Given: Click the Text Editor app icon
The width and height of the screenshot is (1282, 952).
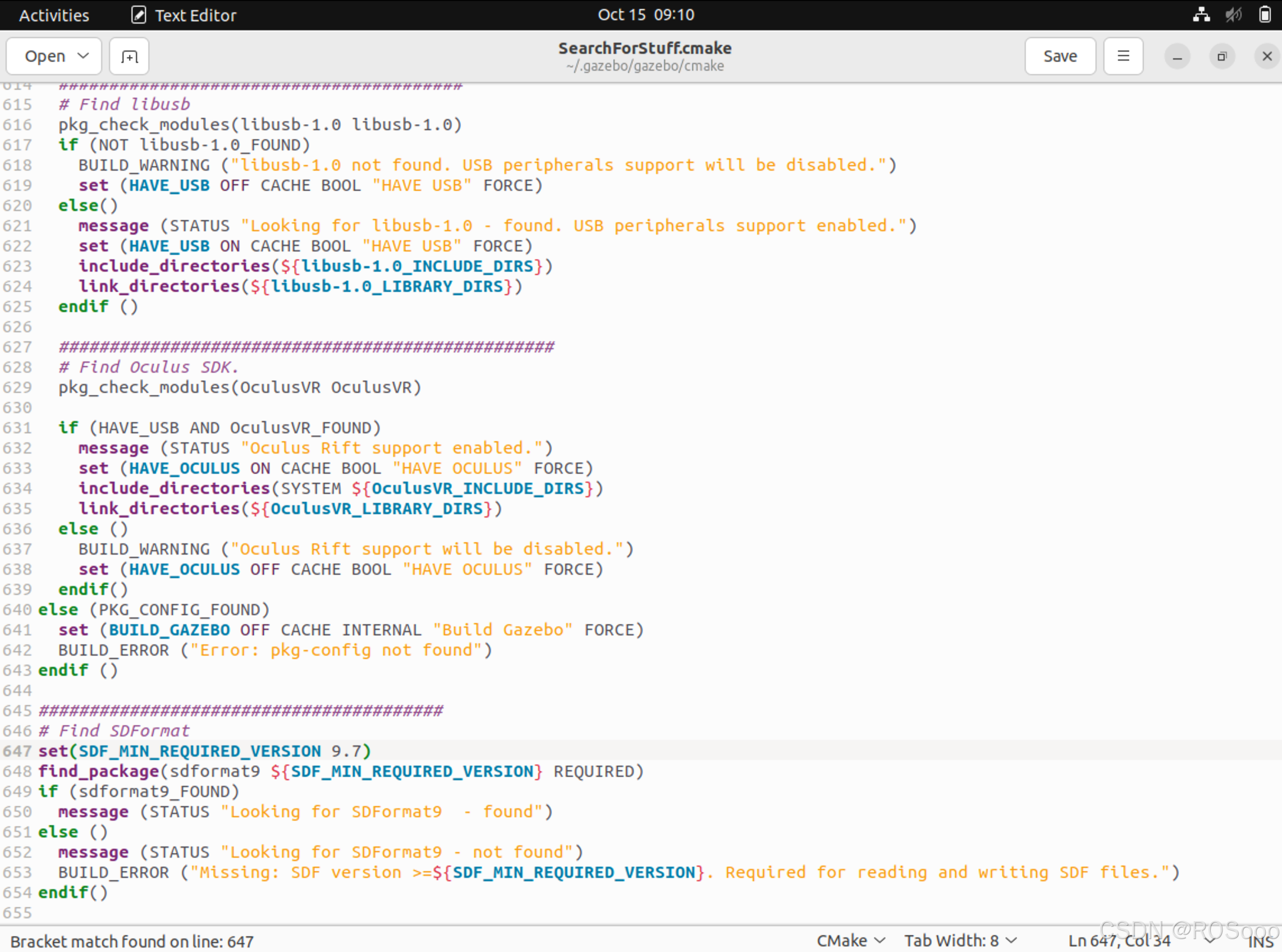Looking at the screenshot, I should point(138,15).
